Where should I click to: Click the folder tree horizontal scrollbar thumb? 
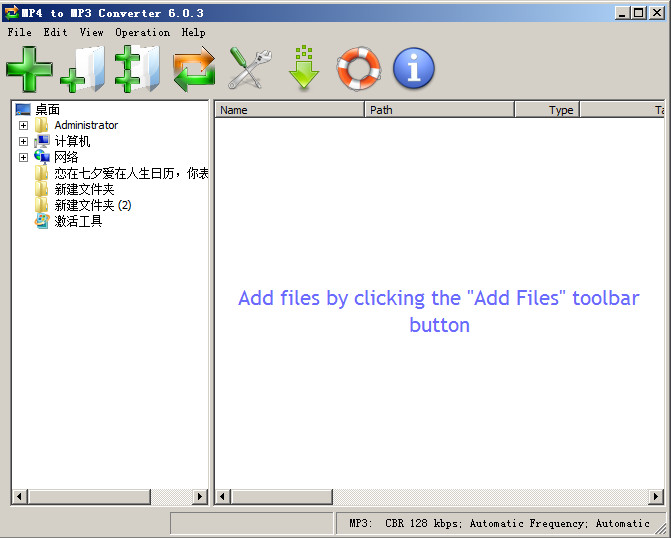[89, 496]
